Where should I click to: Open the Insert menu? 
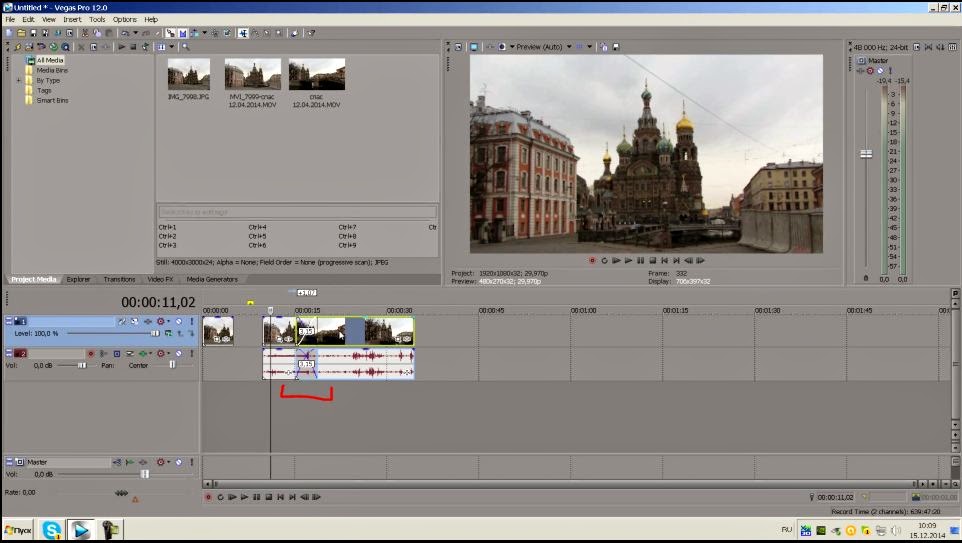[72, 20]
